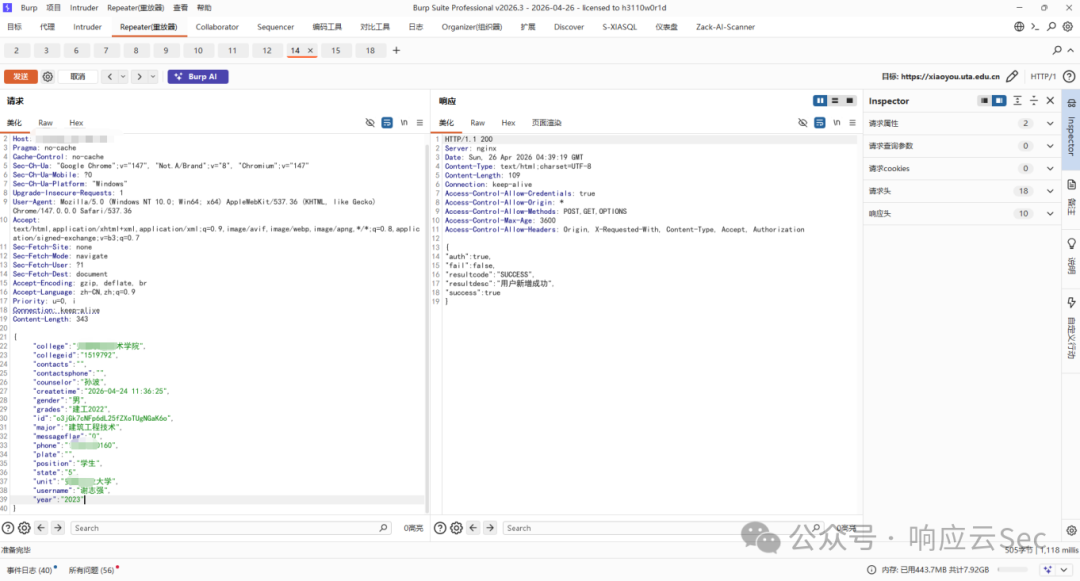This screenshot has width=1080, height=581.
Task: Add a new Repeater tab with plus icon
Action: pyautogui.click(x=396, y=50)
